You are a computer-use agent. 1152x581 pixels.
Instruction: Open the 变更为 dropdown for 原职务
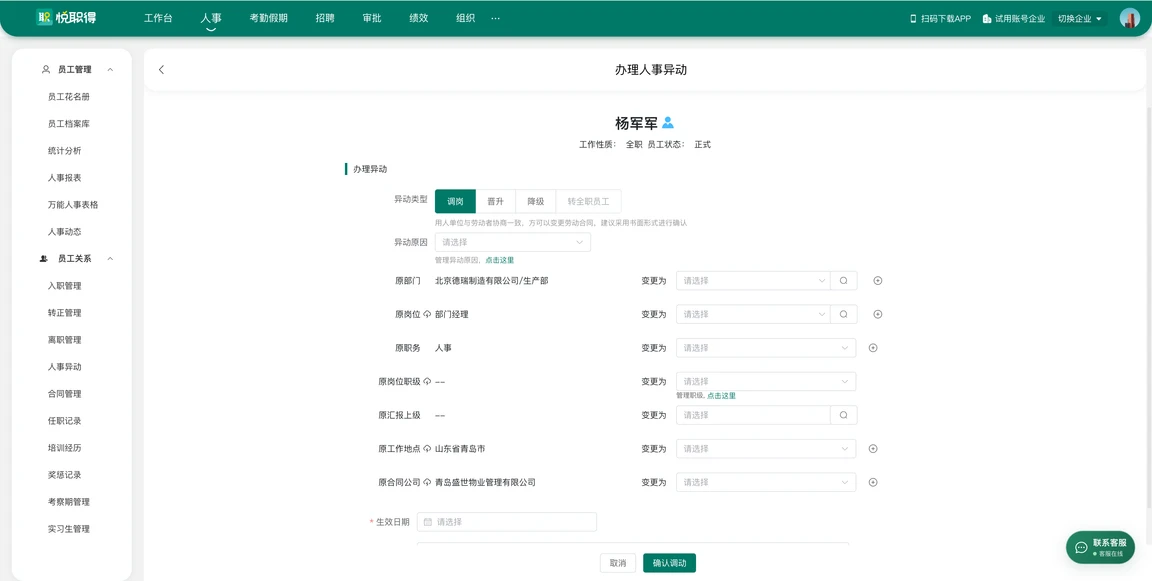pos(766,348)
